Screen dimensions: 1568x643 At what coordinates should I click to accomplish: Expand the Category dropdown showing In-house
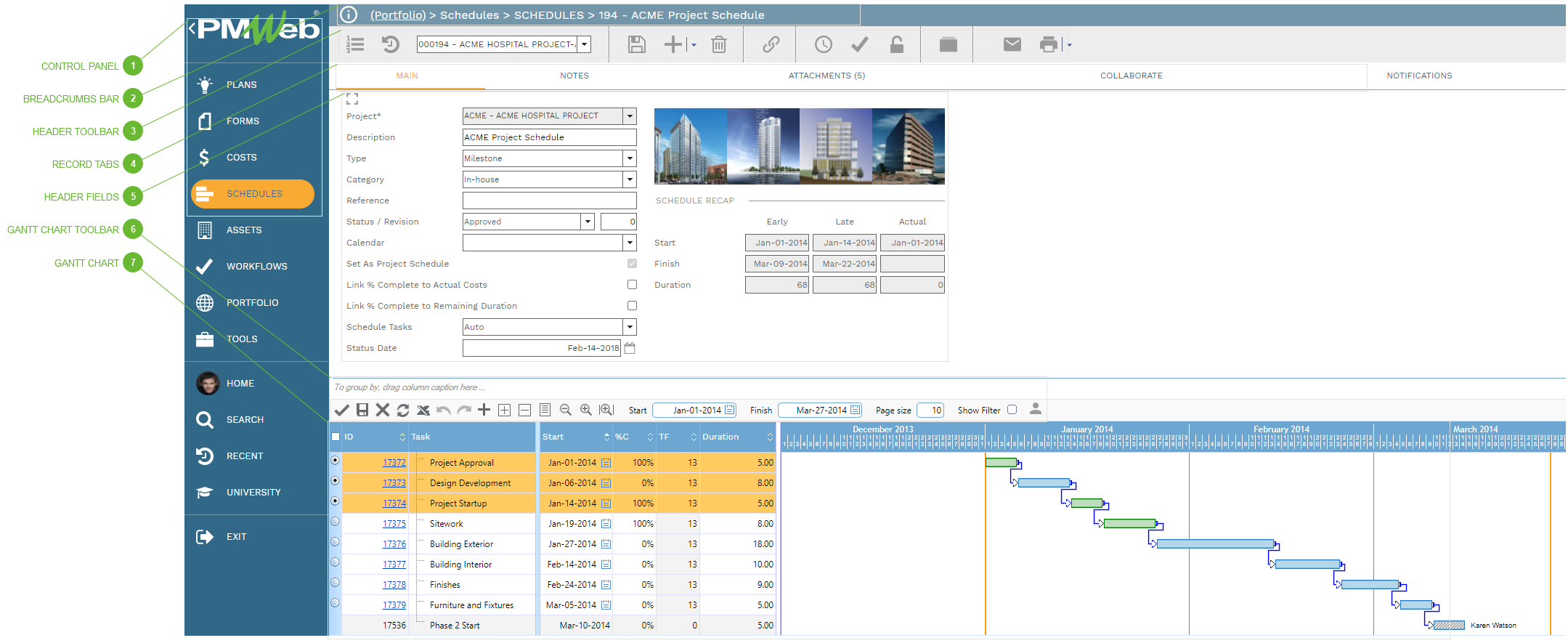click(630, 179)
